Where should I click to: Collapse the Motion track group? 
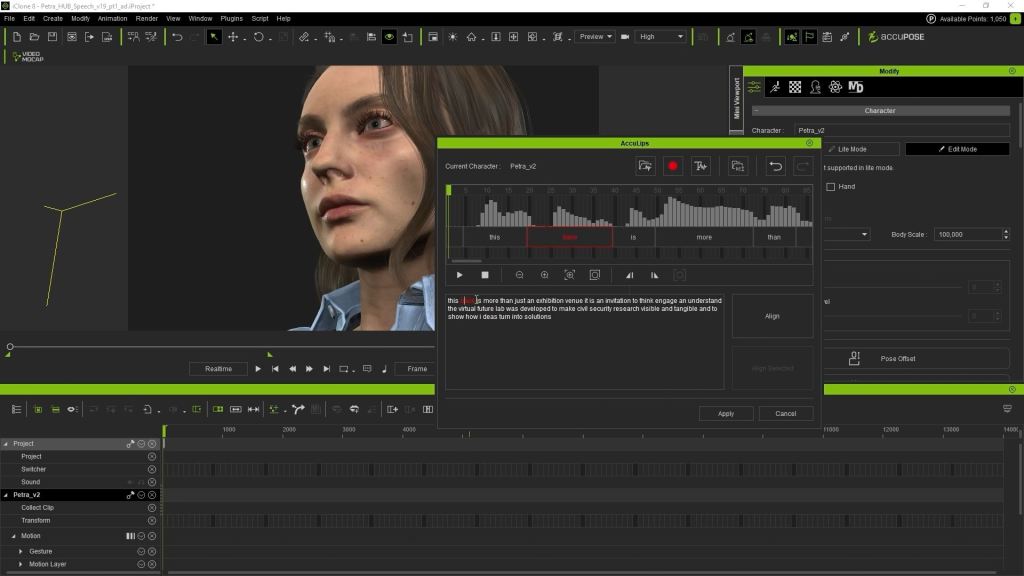(14, 536)
